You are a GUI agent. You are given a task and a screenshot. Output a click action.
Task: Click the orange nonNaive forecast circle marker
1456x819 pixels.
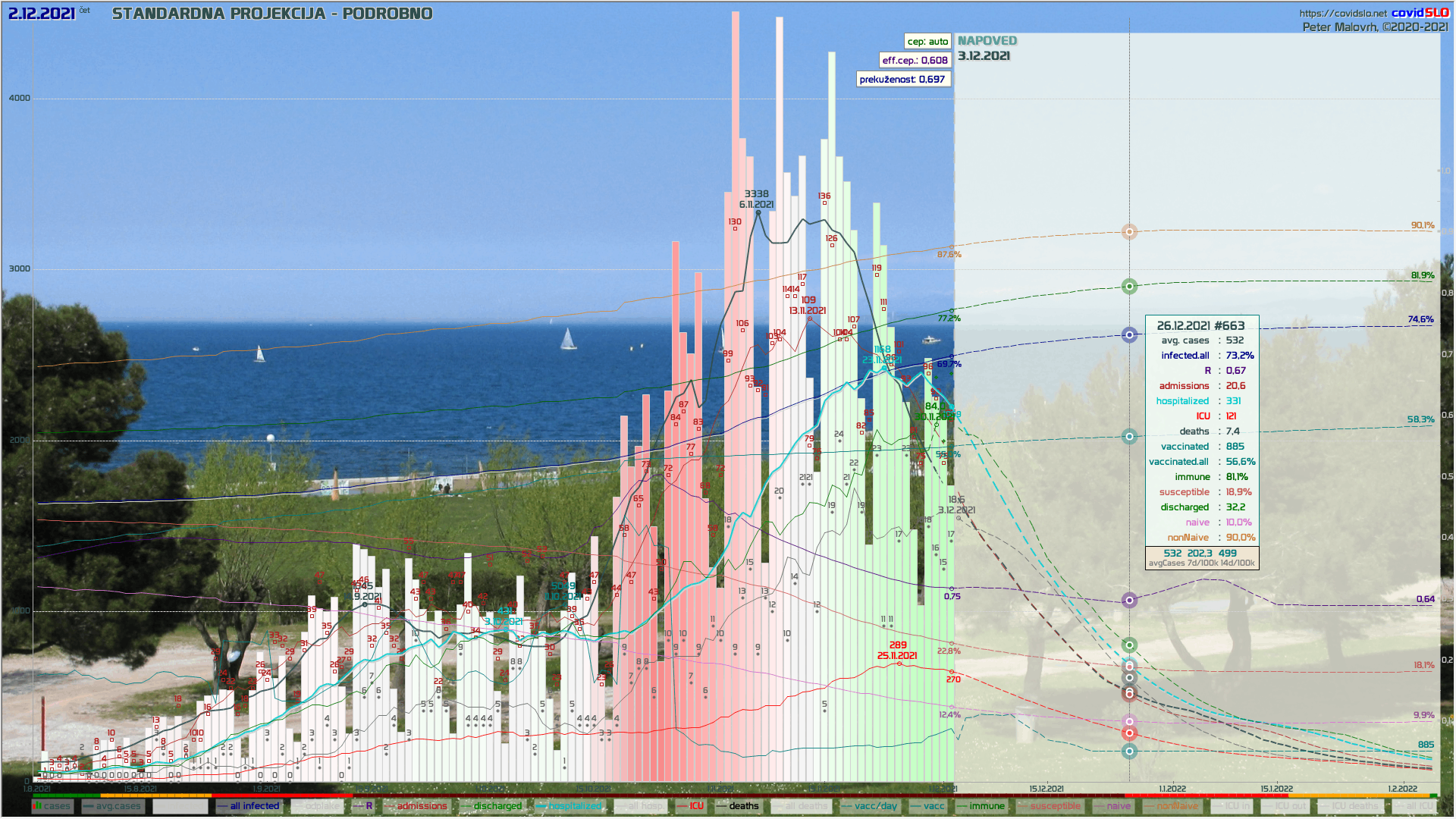pyautogui.click(x=1129, y=232)
